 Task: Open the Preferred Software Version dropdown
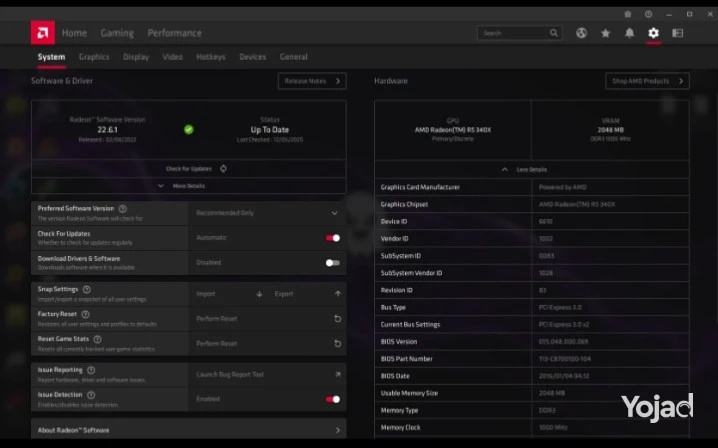pyautogui.click(x=267, y=213)
